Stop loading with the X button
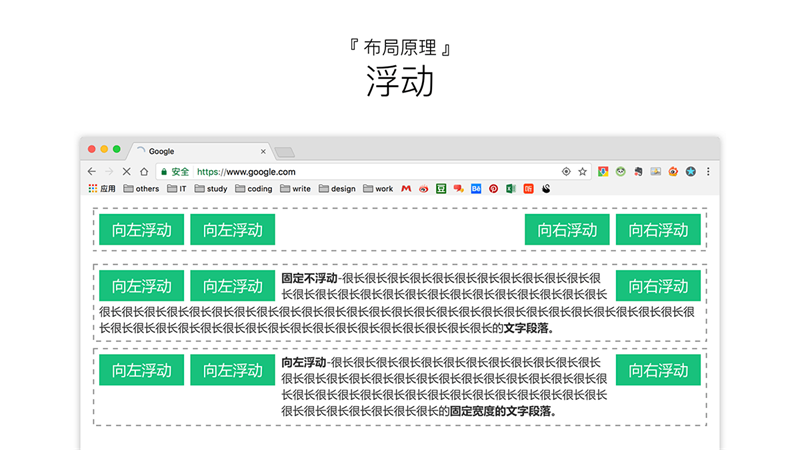Image resolution: width=800 pixels, height=450 pixels. coord(127,171)
